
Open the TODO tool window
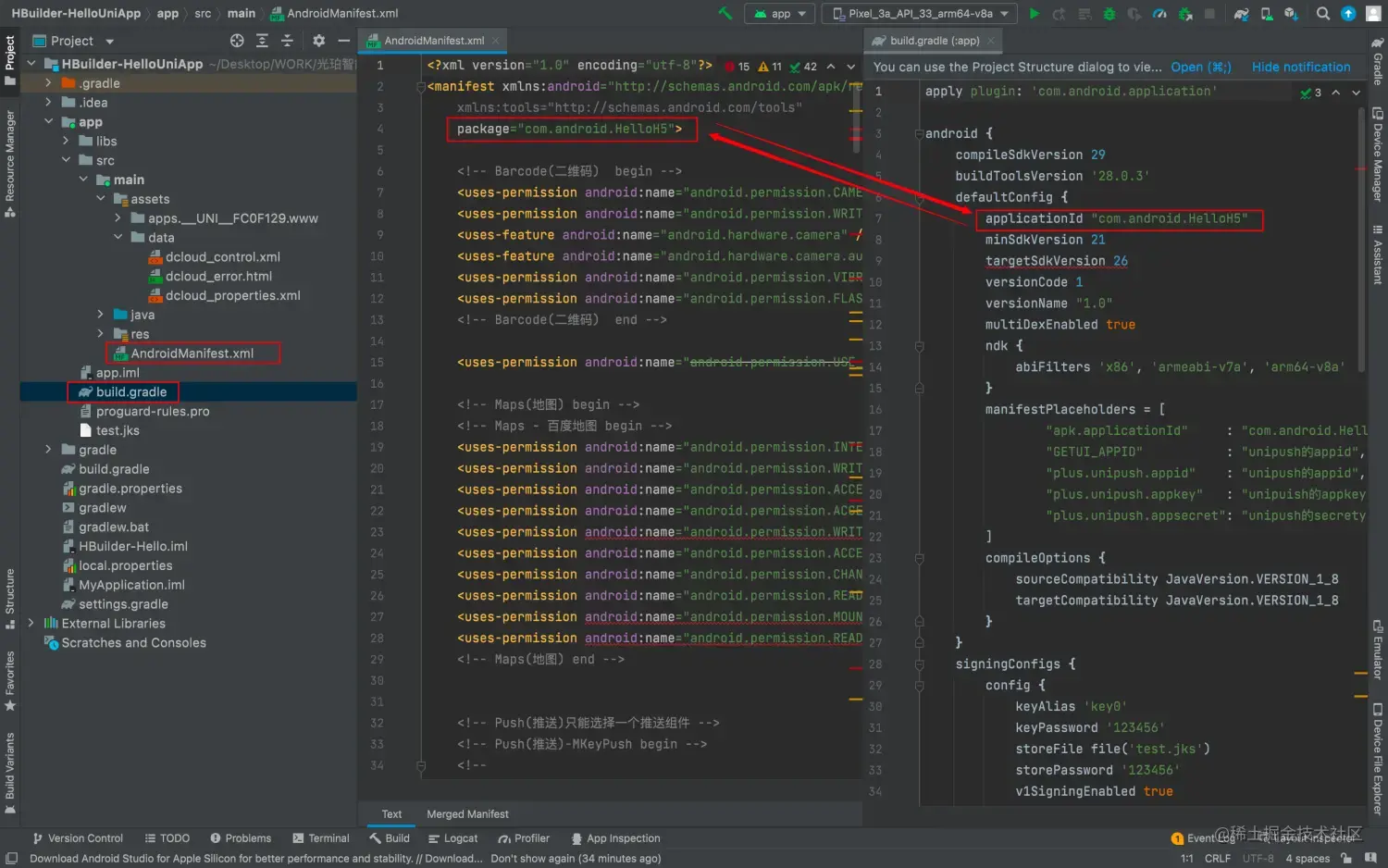pyautogui.click(x=167, y=838)
